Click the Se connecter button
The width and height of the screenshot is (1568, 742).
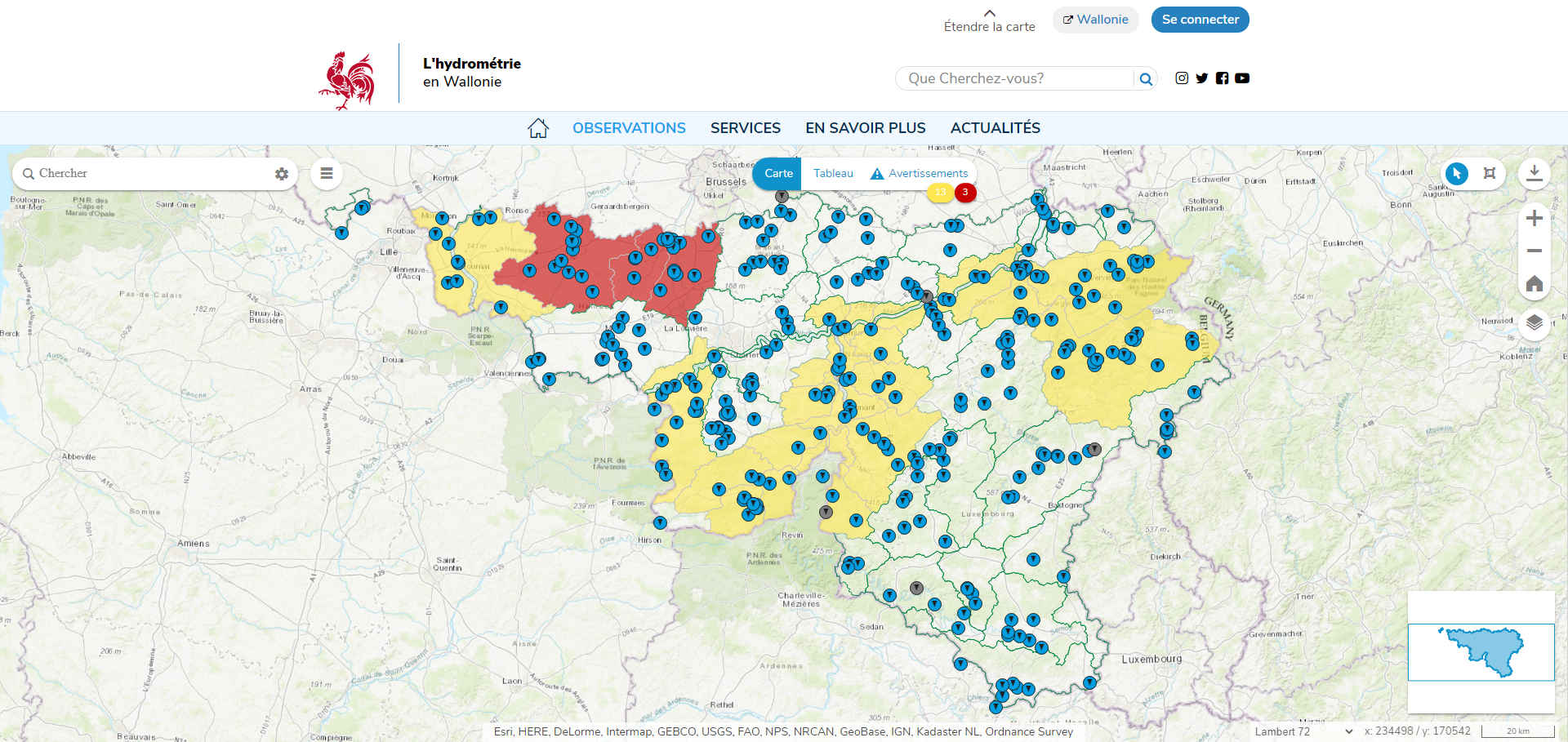1200,20
